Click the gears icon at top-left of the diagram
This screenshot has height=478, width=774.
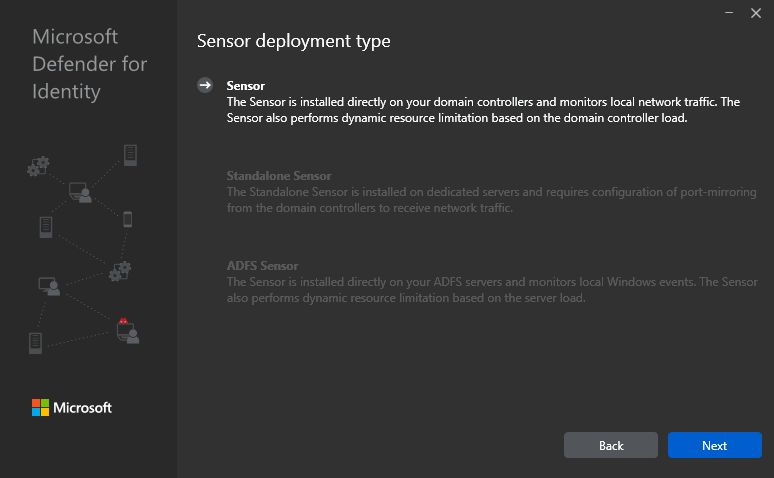pos(38,166)
